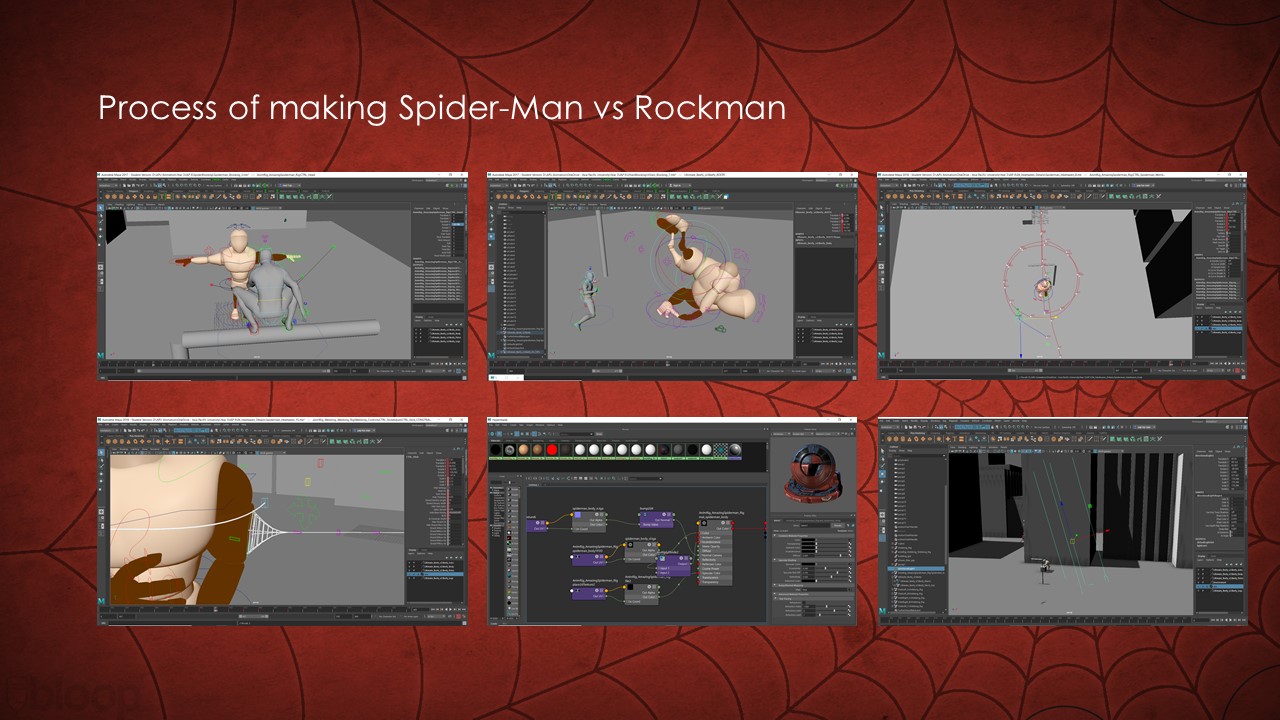Click the Maya logo in the Spider-Man-on-pipe Maya window
Viewport: 1280px width, 720px height.
[x=102, y=356]
